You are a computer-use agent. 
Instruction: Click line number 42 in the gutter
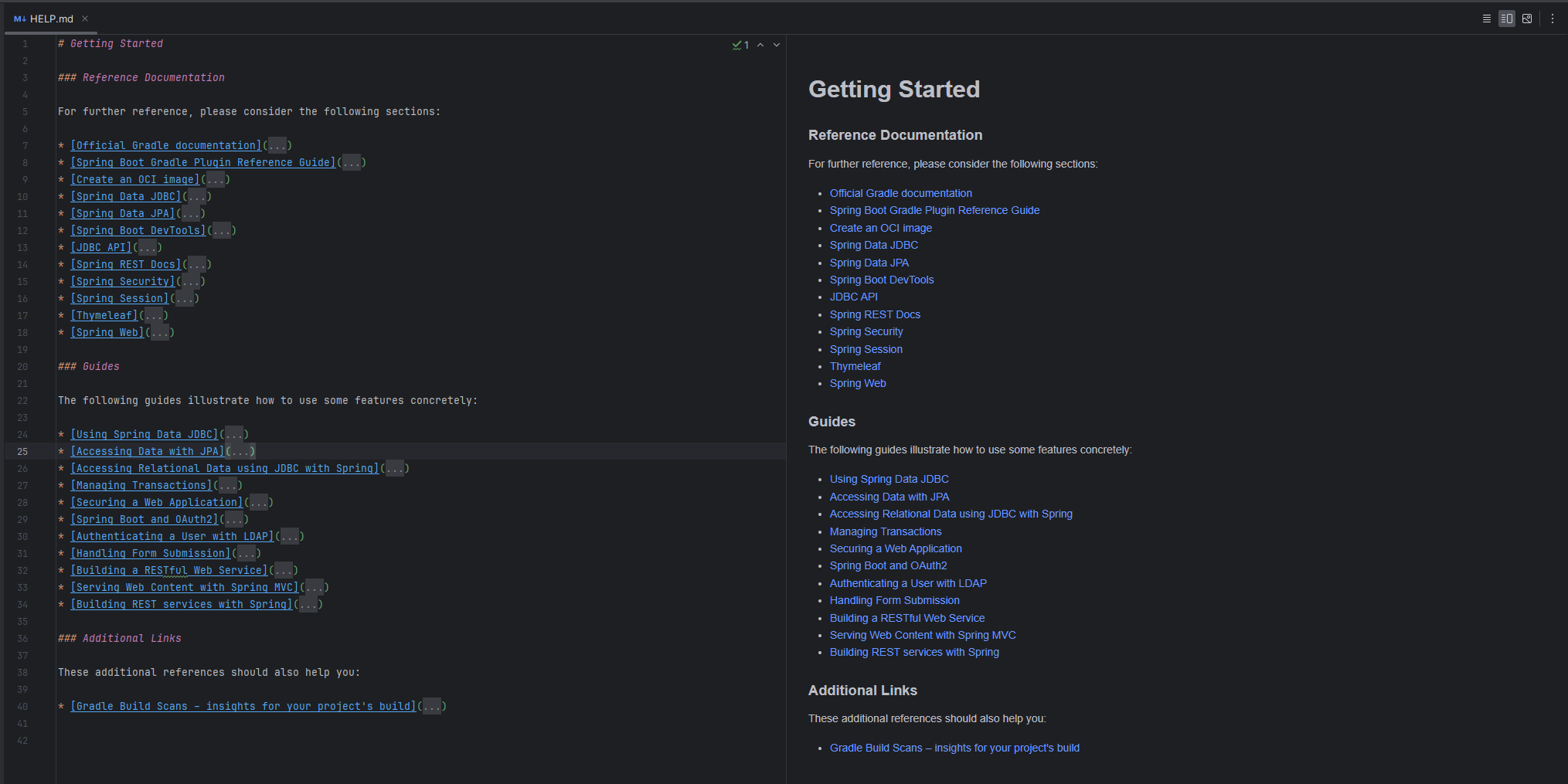[x=22, y=740]
